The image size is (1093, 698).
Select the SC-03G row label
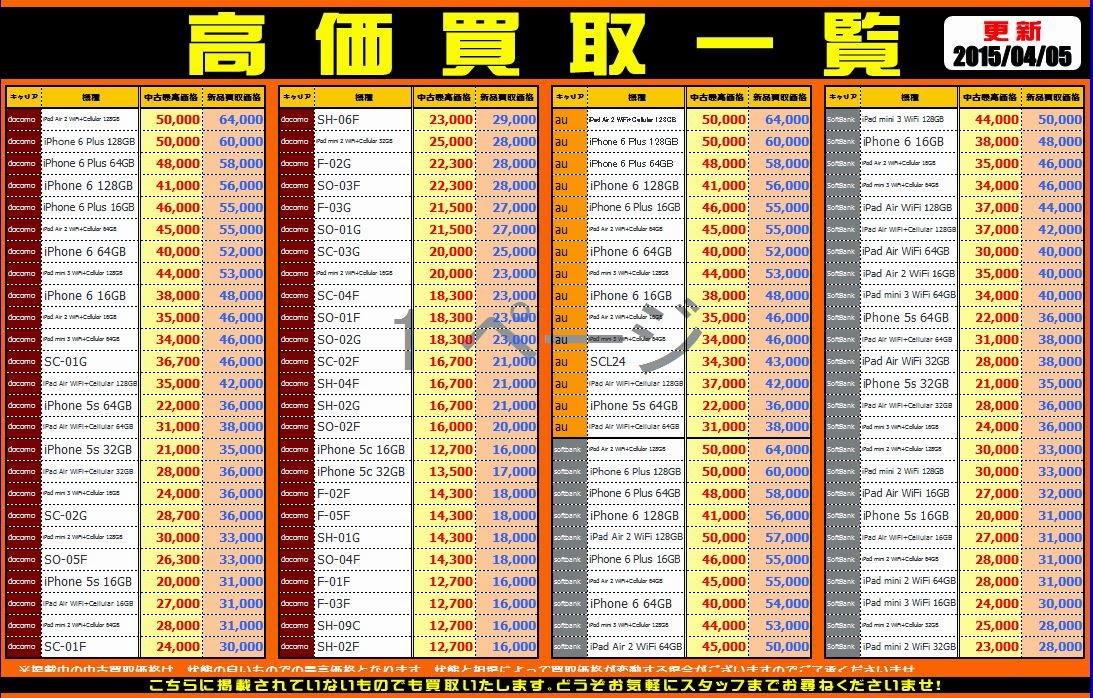[x=363, y=252]
